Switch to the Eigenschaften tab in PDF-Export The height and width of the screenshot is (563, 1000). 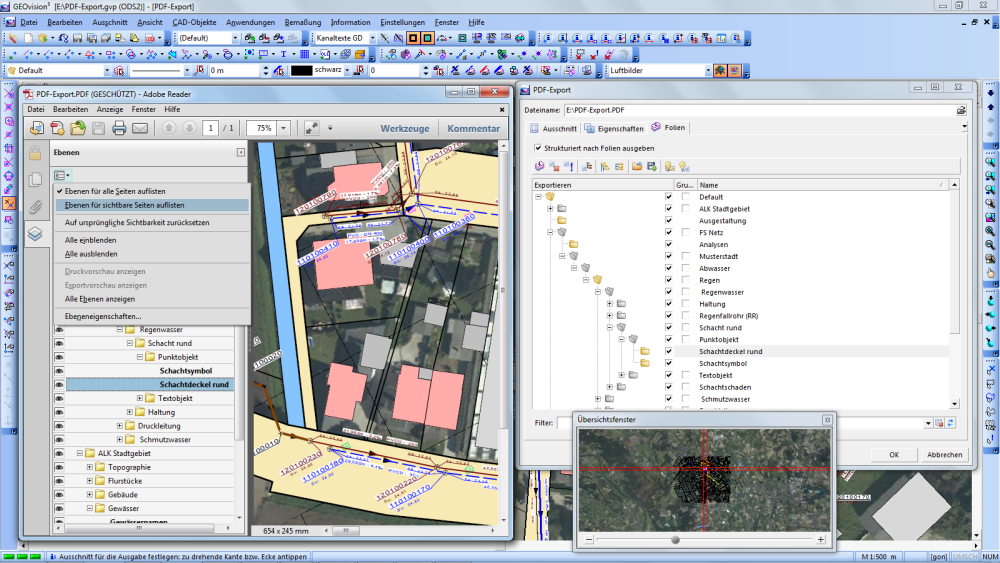coord(614,128)
